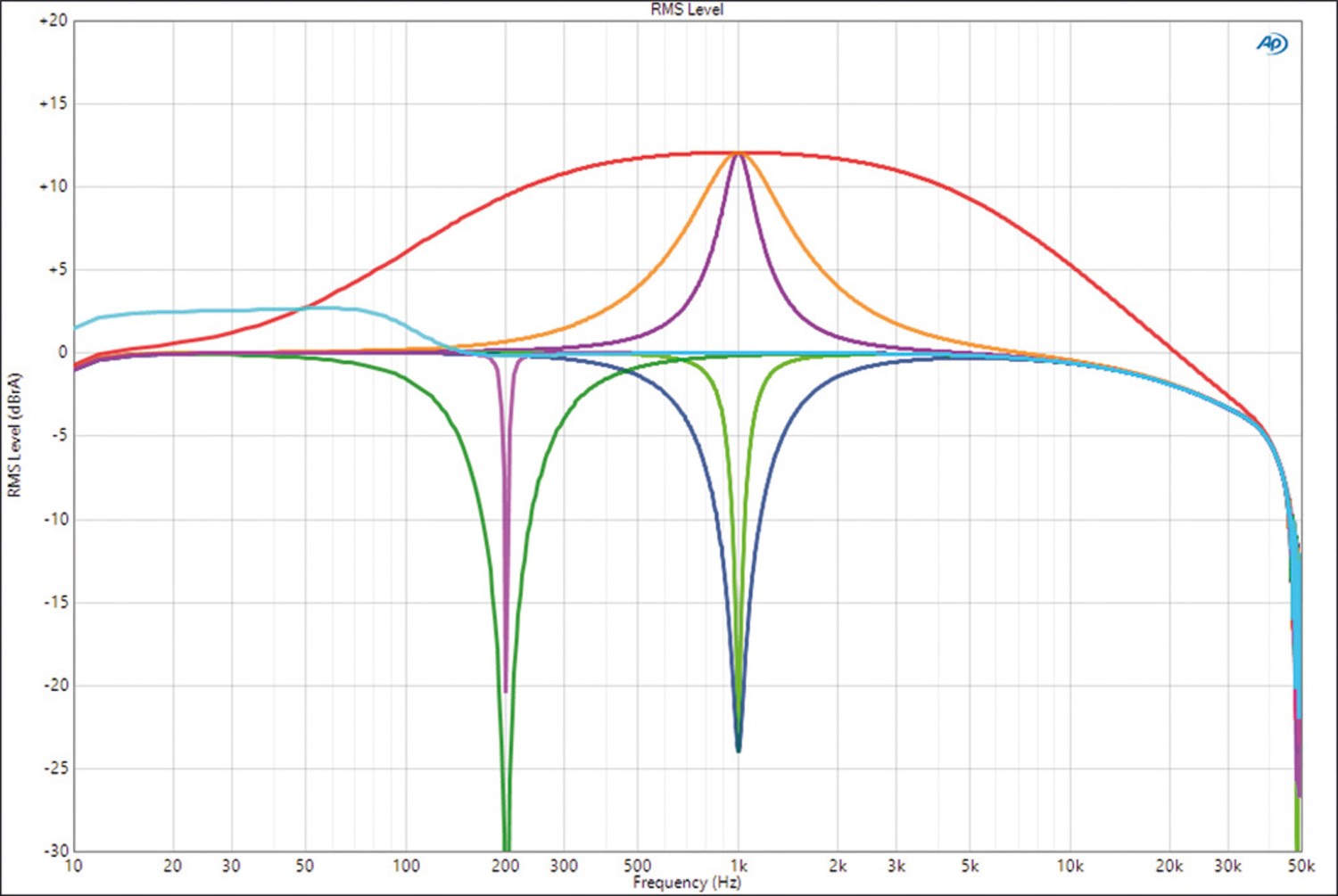Click the Frequency (Hz) axis label
1338x896 pixels.
pos(687,883)
